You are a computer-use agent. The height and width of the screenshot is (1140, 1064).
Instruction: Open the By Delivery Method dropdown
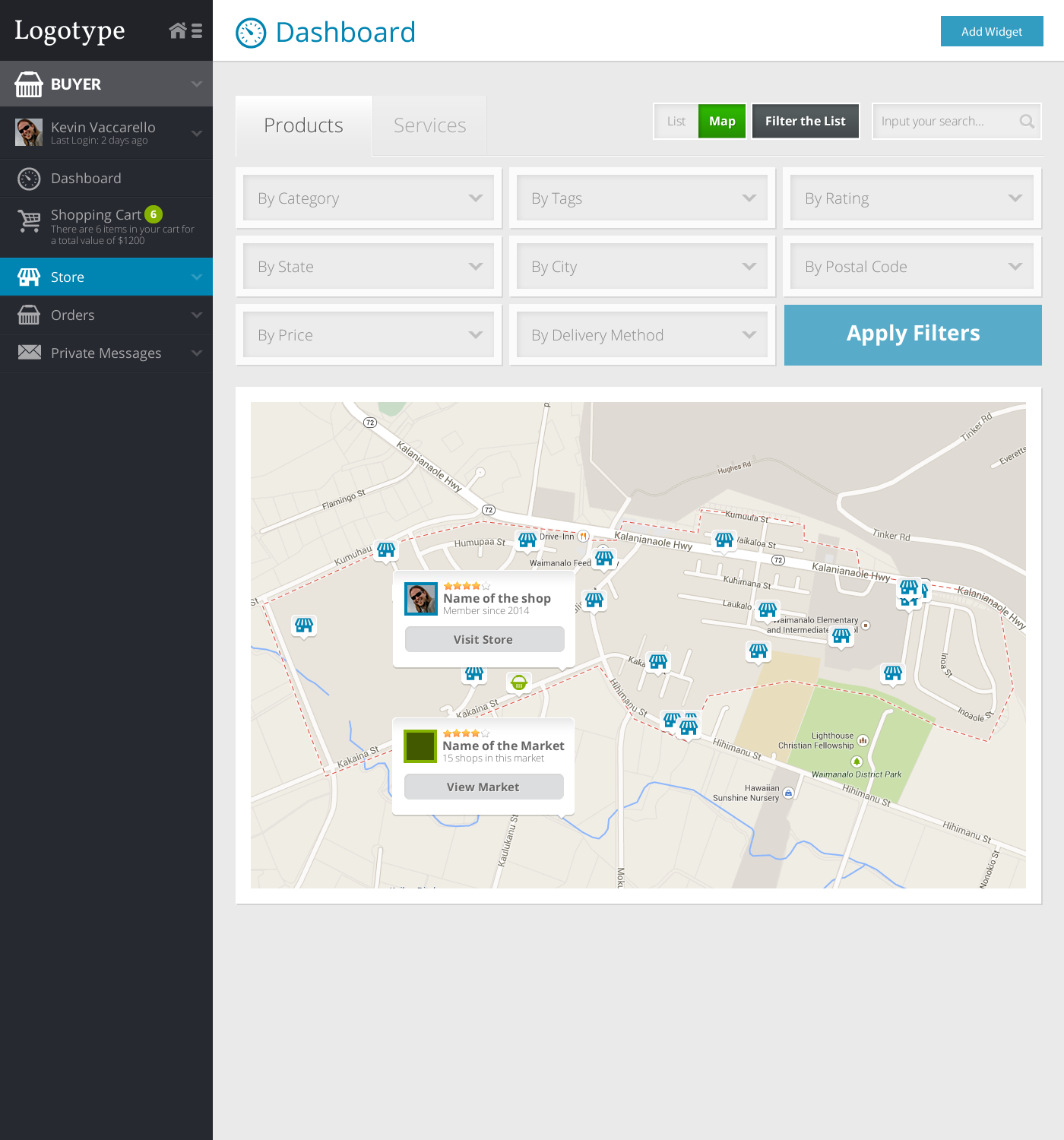point(642,334)
